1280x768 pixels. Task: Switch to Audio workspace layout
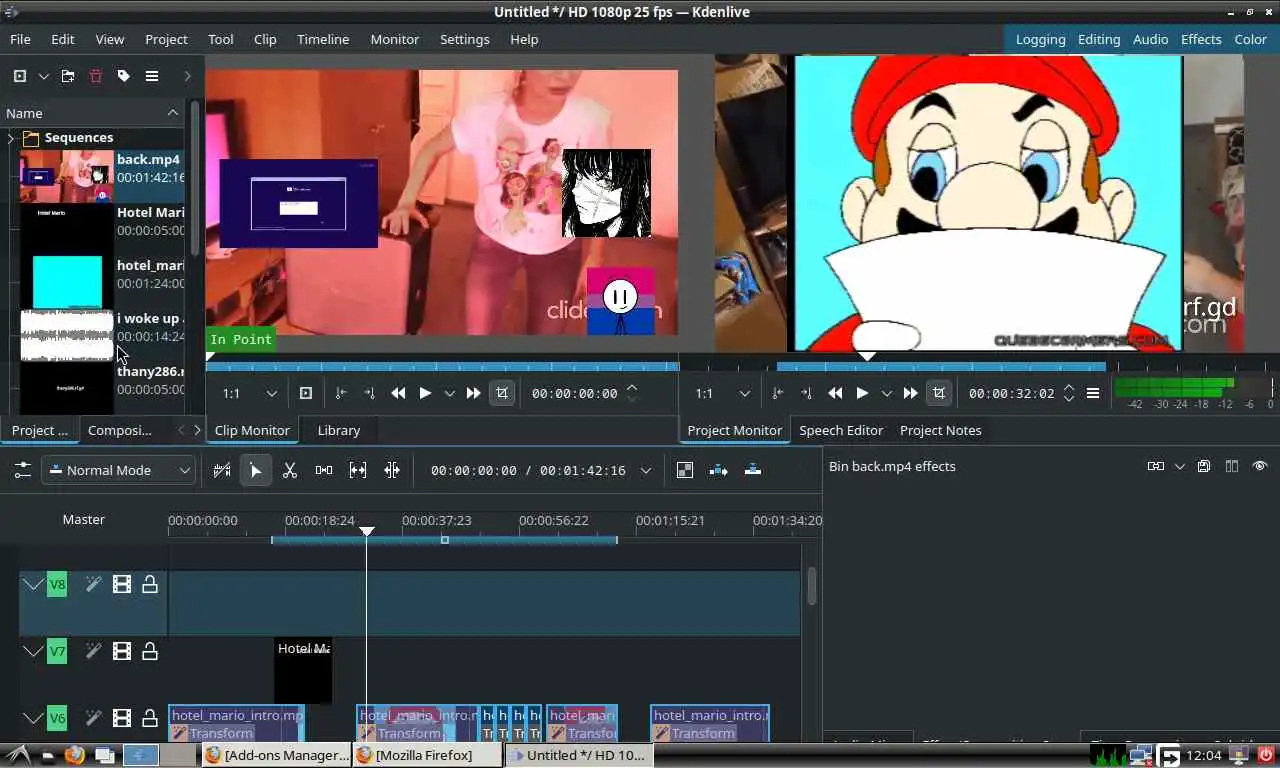pyautogui.click(x=1150, y=39)
